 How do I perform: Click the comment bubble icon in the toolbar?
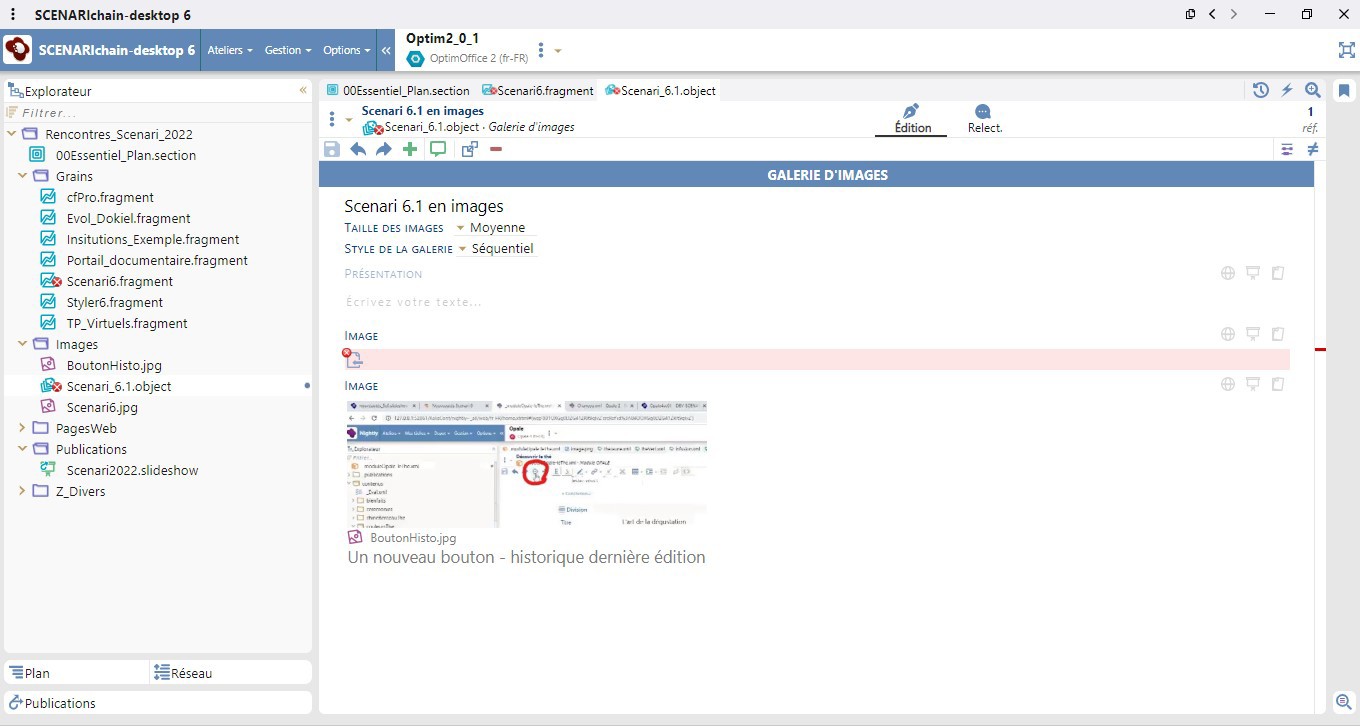438,149
